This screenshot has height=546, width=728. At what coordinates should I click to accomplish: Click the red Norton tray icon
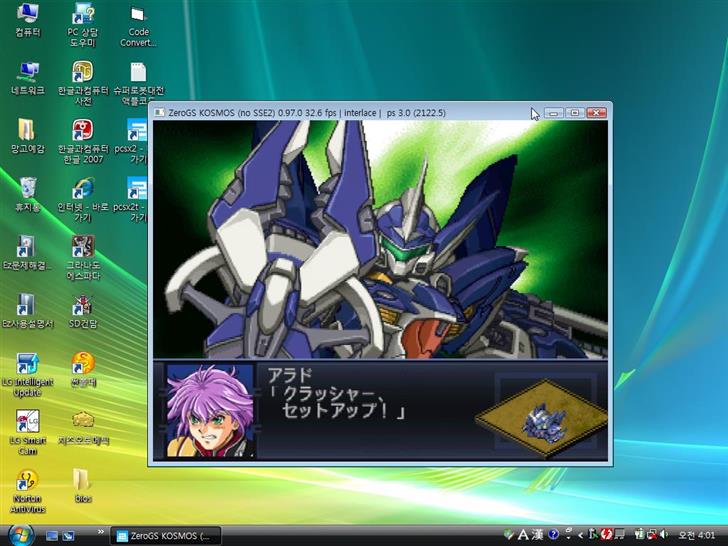(606, 535)
